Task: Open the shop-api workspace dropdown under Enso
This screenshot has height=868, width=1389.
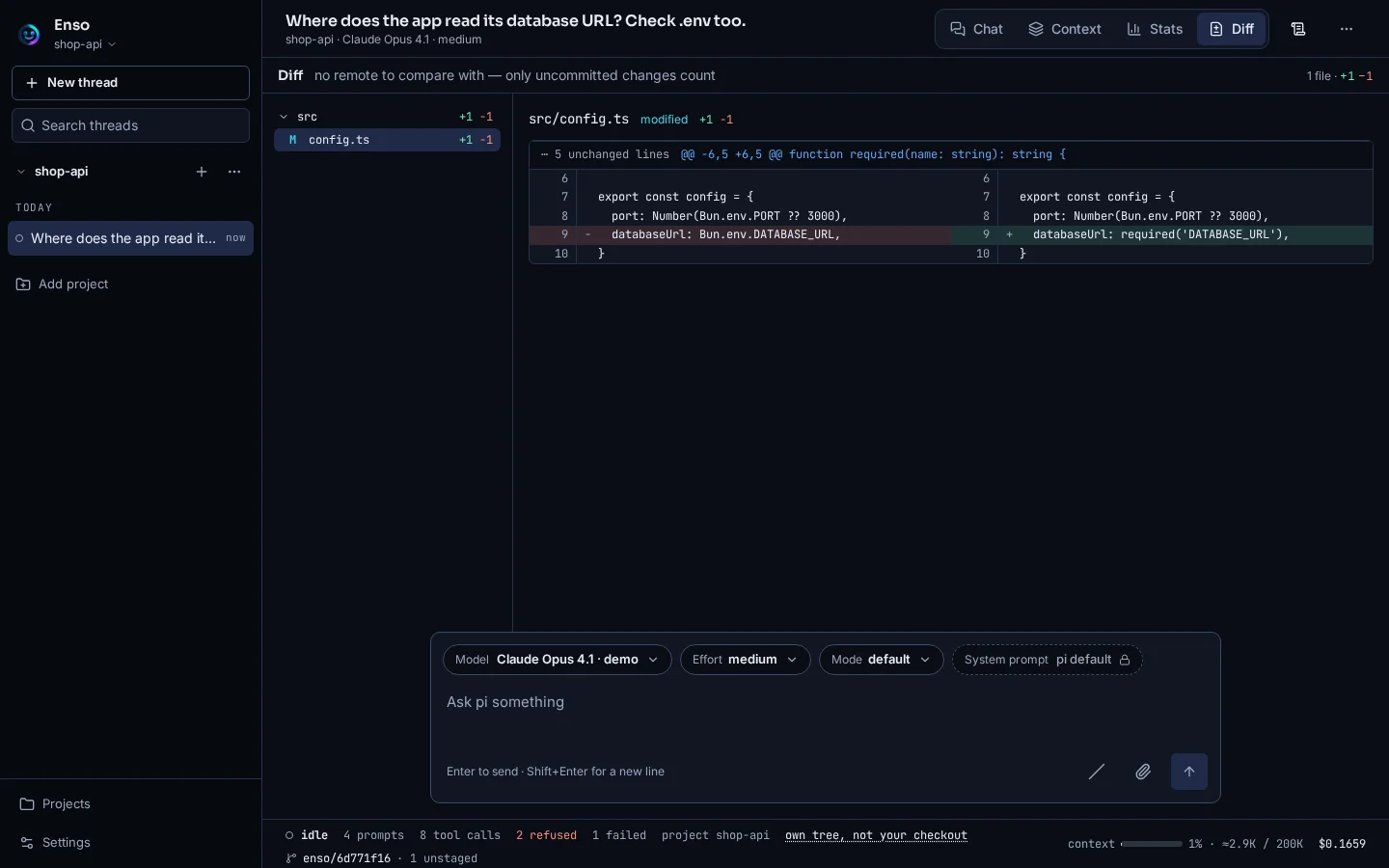Action: (85, 44)
